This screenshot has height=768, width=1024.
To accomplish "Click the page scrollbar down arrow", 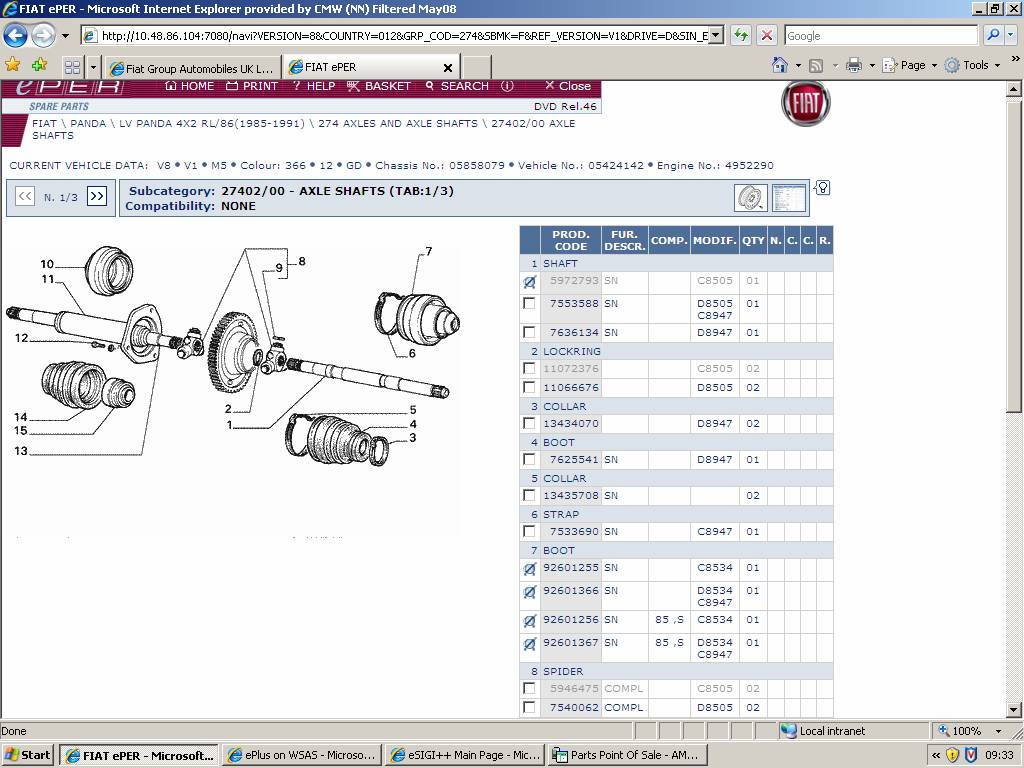I will [1014, 710].
